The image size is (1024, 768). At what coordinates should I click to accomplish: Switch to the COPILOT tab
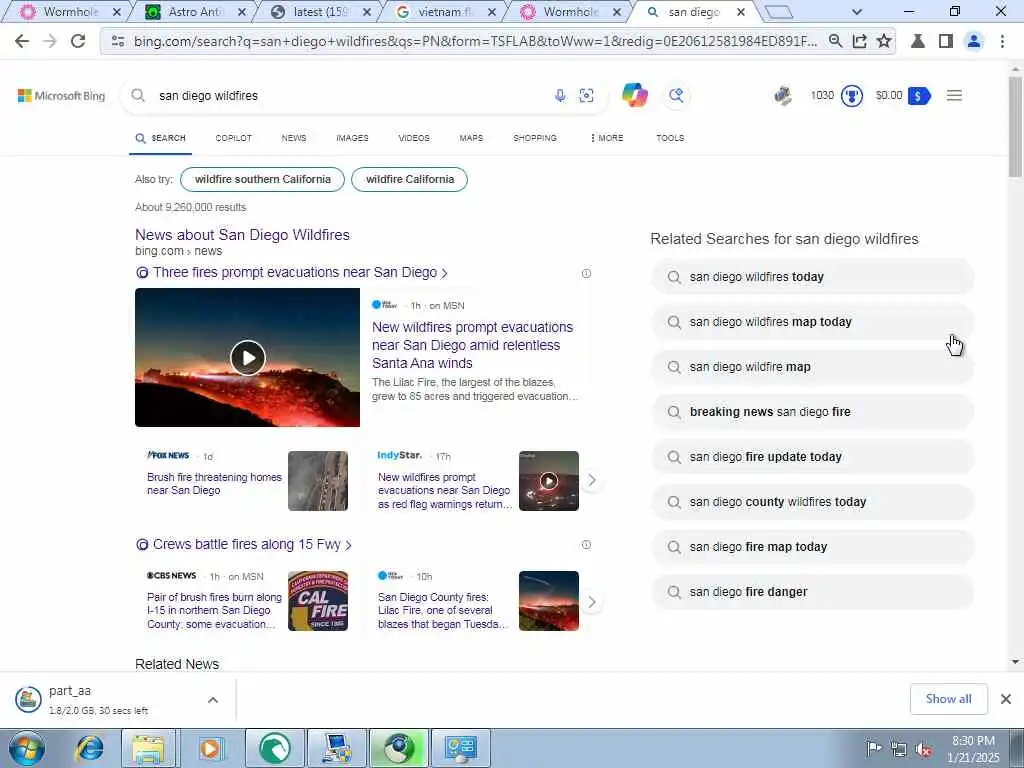coord(233,138)
